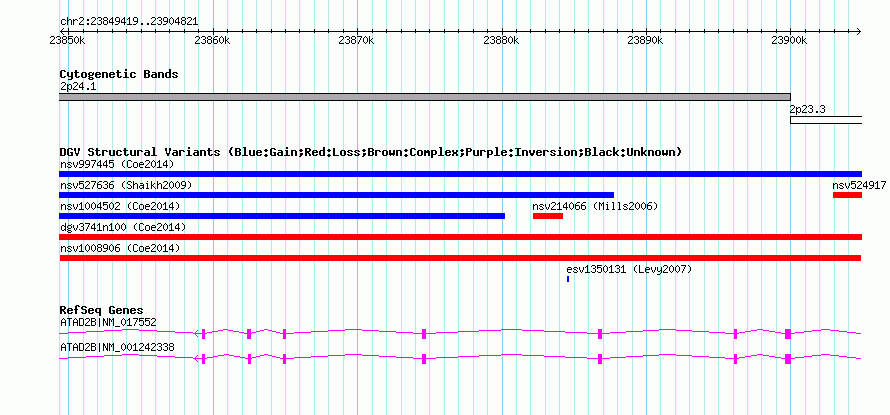Select the red nsv1008906 loss variant bar
Image resolution: width=890 pixels, height=415 pixels.
tap(460, 258)
